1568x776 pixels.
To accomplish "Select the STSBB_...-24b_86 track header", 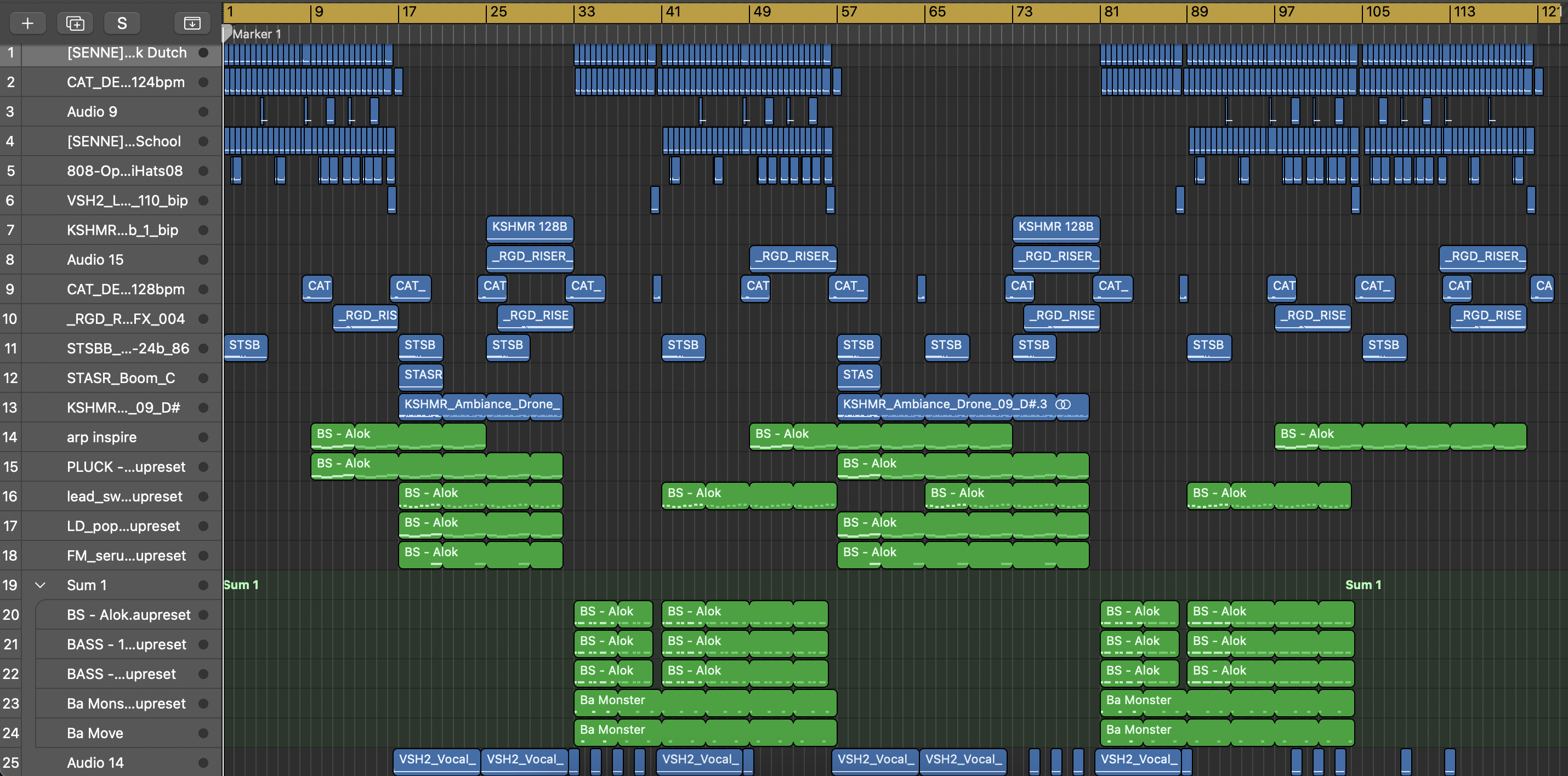I will click(111, 348).
